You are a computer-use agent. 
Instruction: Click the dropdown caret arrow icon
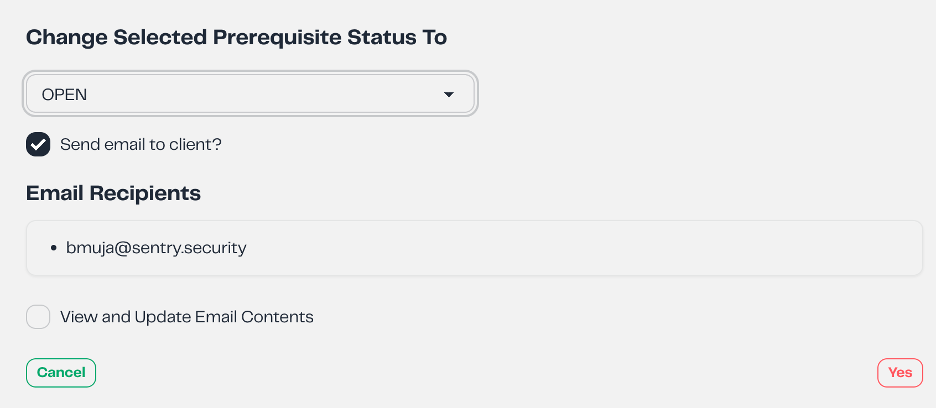tap(449, 94)
